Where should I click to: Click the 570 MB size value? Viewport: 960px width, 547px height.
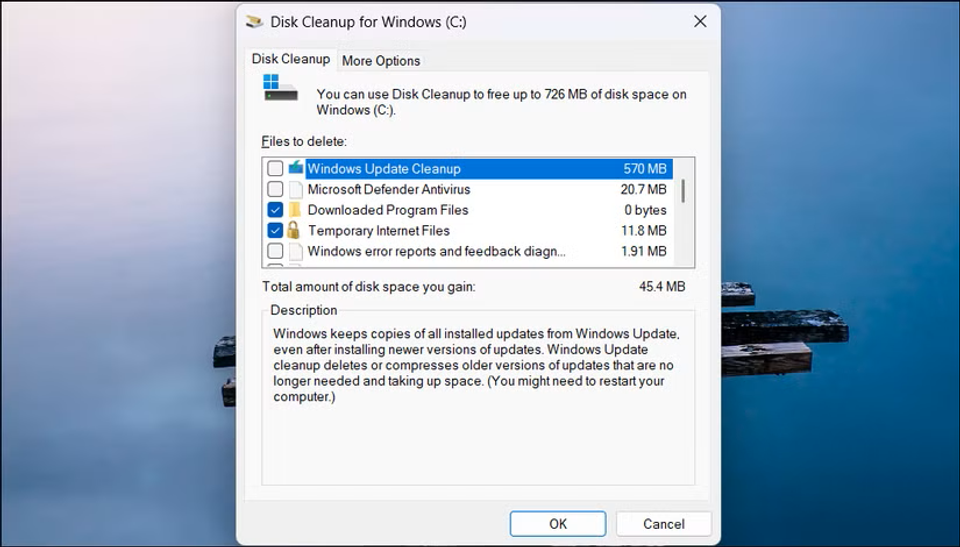click(x=645, y=168)
